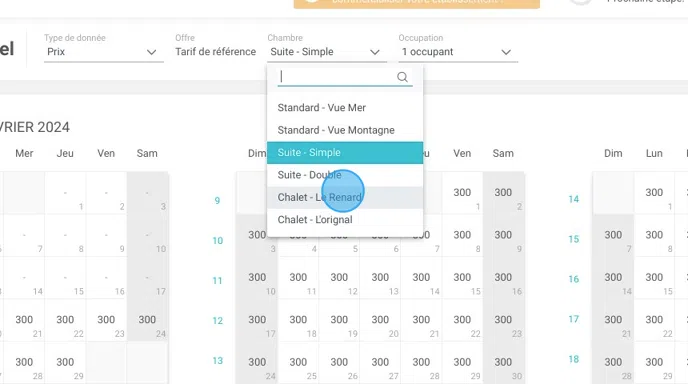Choose Chalet - L'orignal room option
Image resolution: width=688 pixels, height=384 pixels.
point(345,219)
